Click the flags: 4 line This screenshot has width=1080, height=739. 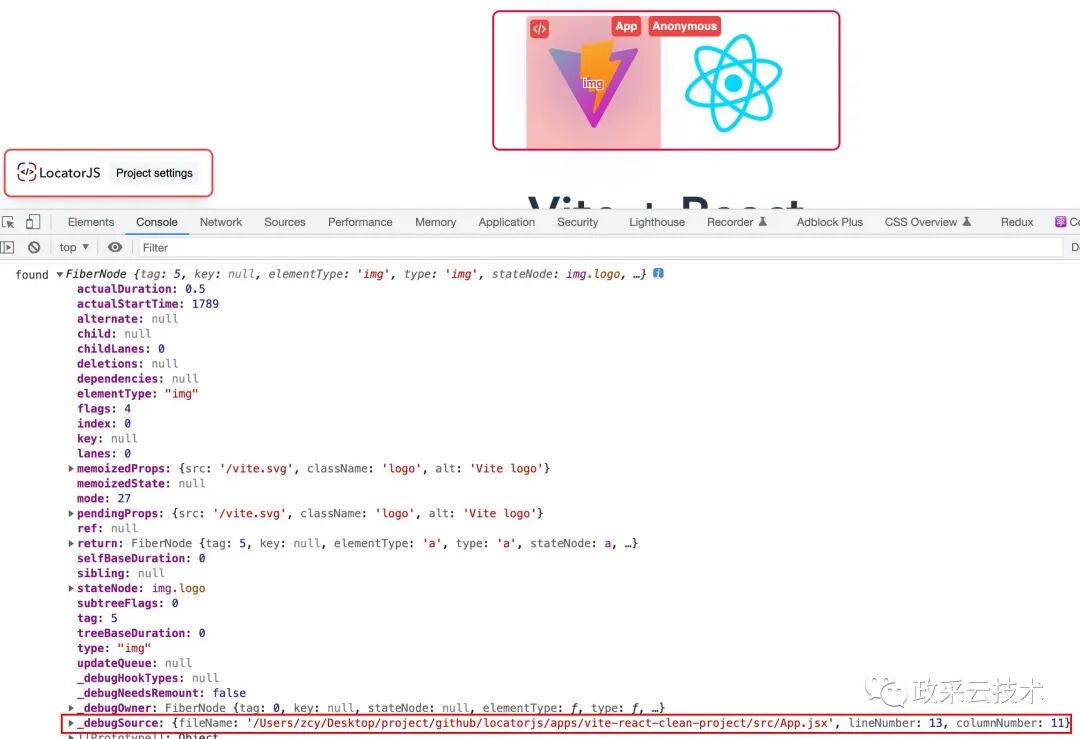pyautogui.click(x=104, y=408)
